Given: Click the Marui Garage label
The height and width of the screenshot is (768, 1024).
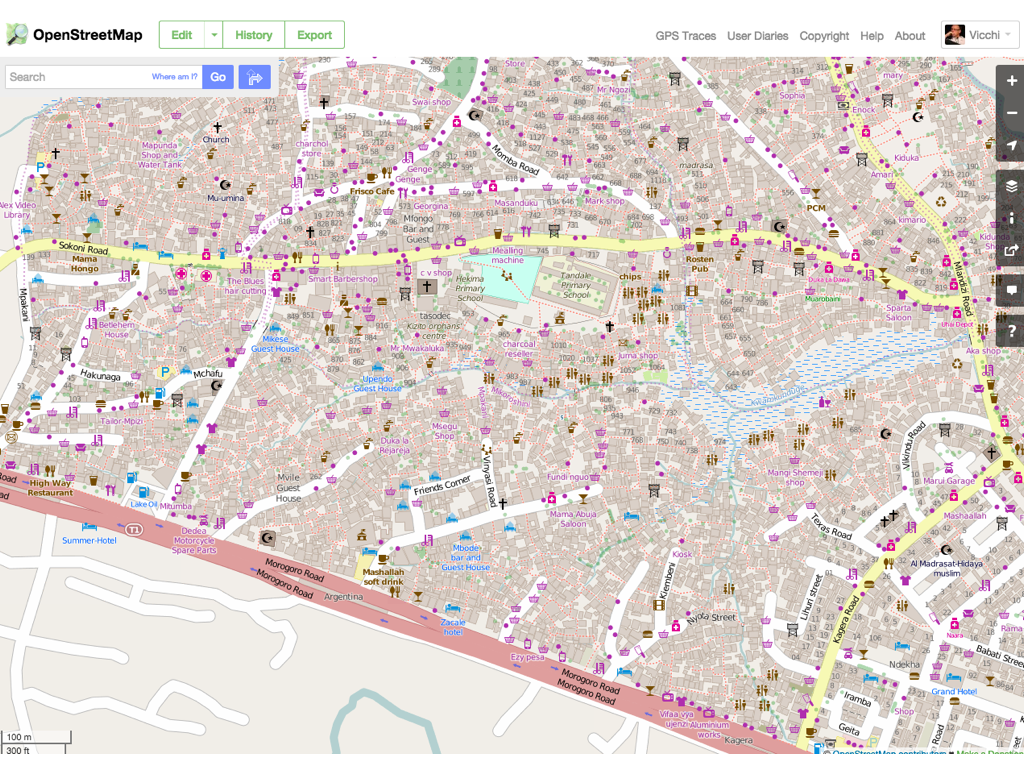Looking at the screenshot, I should [949, 481].
